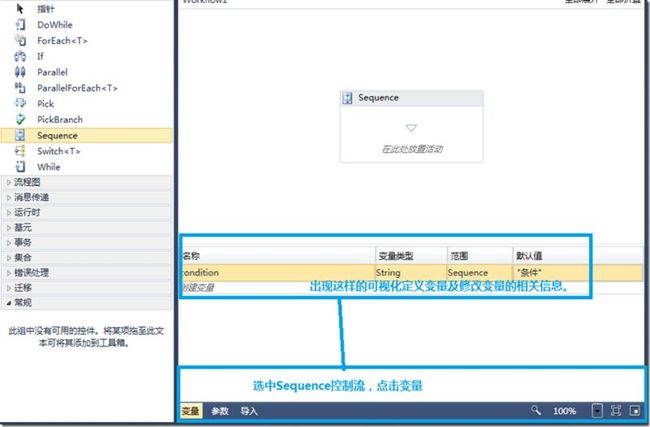This screenshot has height=427, width=650.
Task: Switch to the 导入 imports tab
Action: [x=249, y=411]
